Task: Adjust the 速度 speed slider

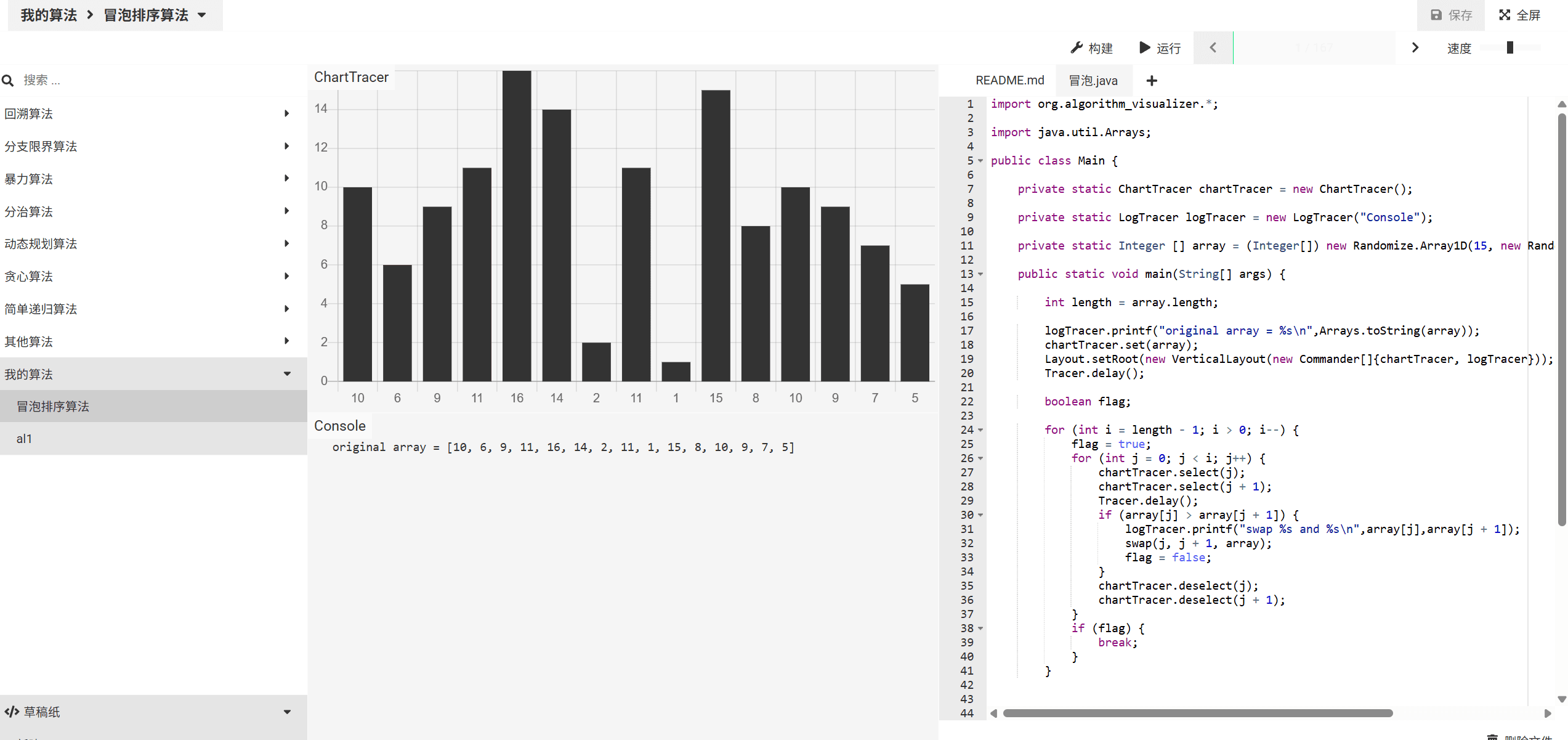Action: [1509, 47]
